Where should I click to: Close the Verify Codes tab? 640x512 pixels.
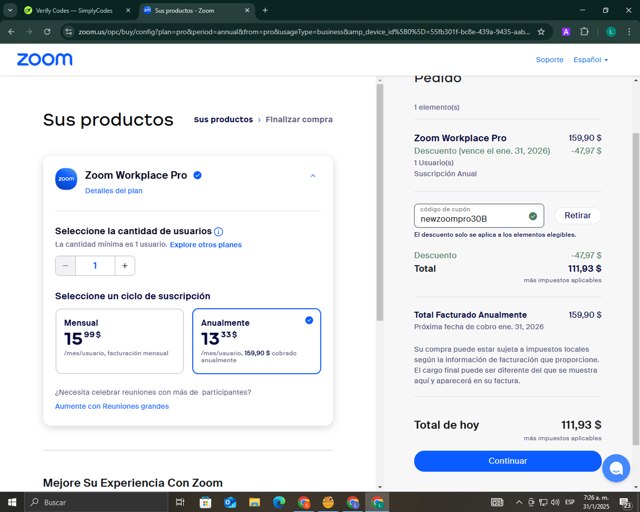pyautogui.click(x=128, y=11)
